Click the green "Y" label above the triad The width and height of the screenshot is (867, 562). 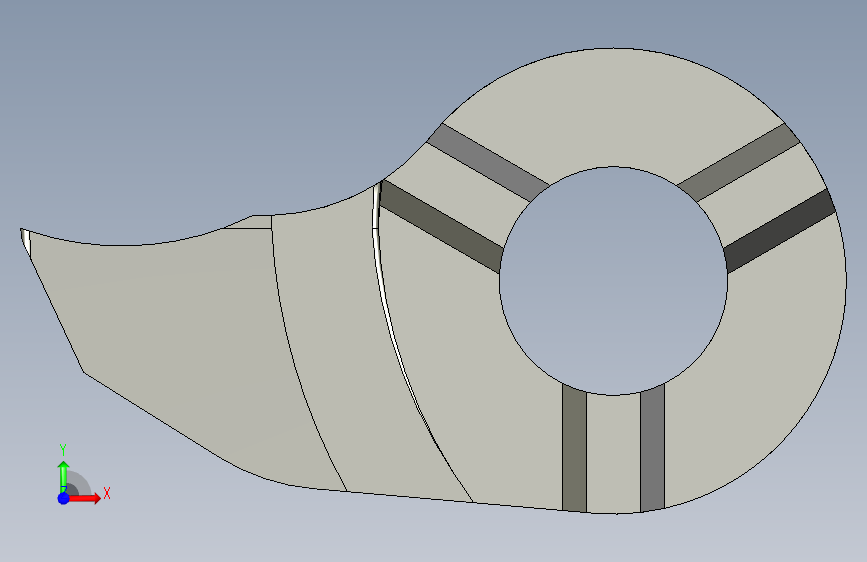tap(63, 450)
